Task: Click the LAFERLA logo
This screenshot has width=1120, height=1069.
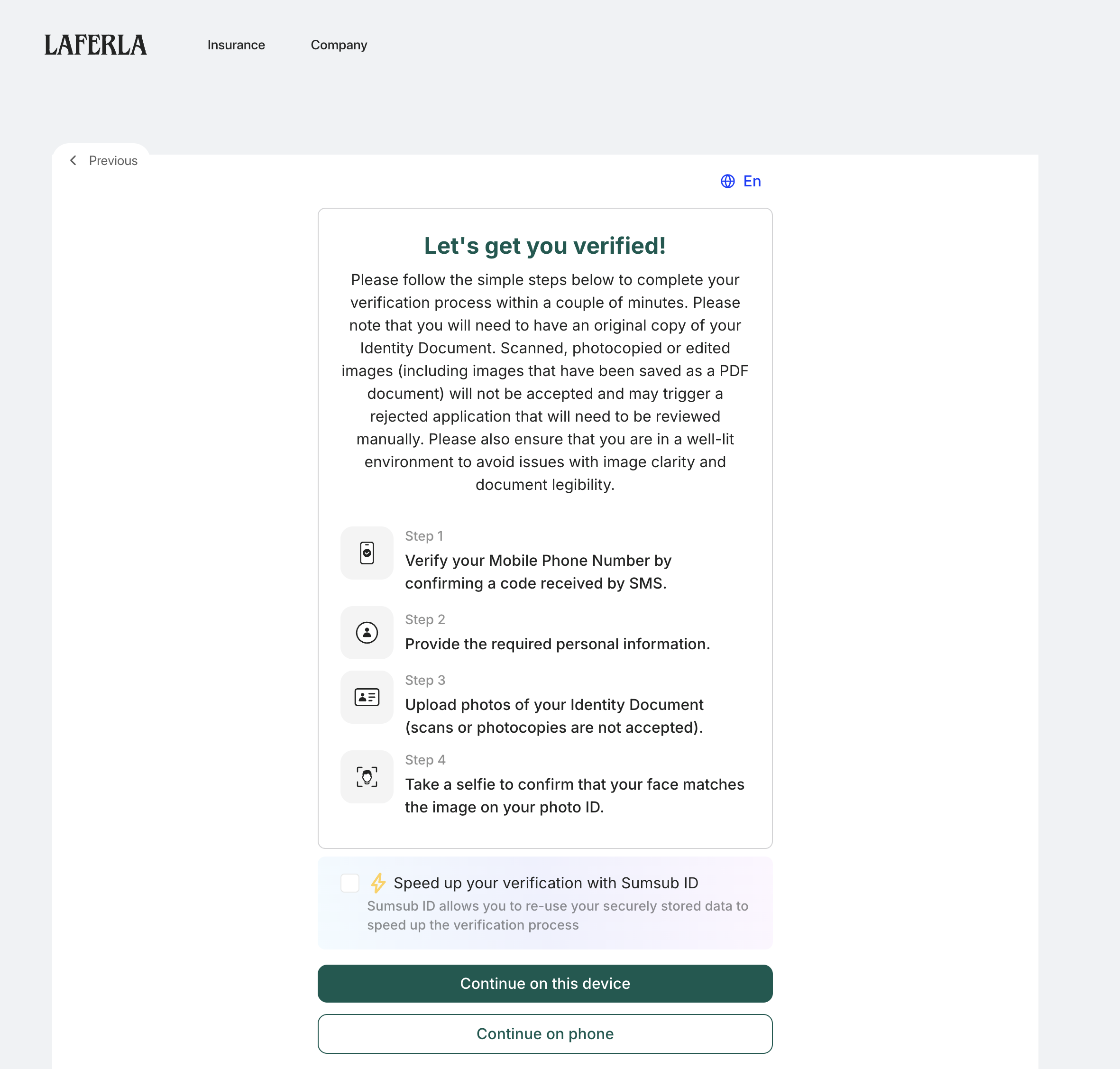Action: coord(95,45)
